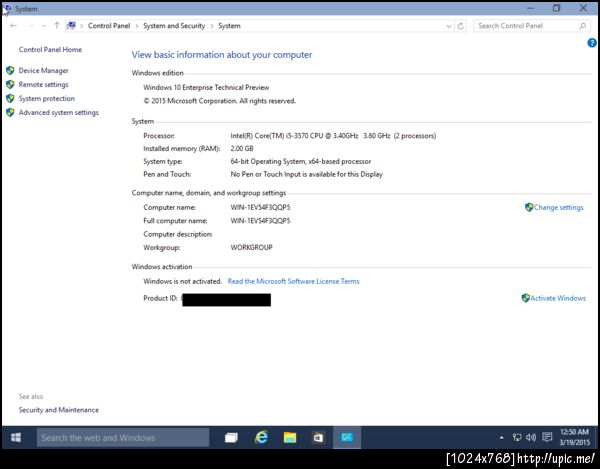The image size is (600, 469).
Task: Open the address bar history dropdown
Action: point(448,26)
